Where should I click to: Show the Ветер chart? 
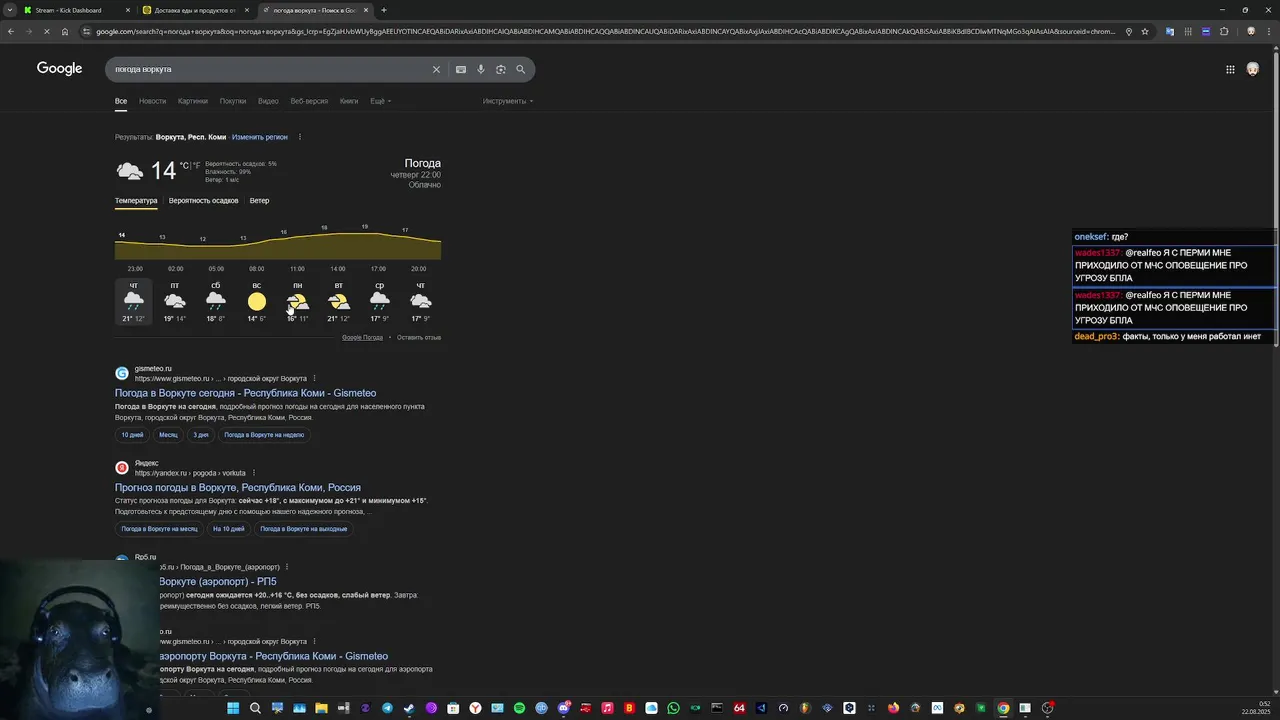[259, 201]
